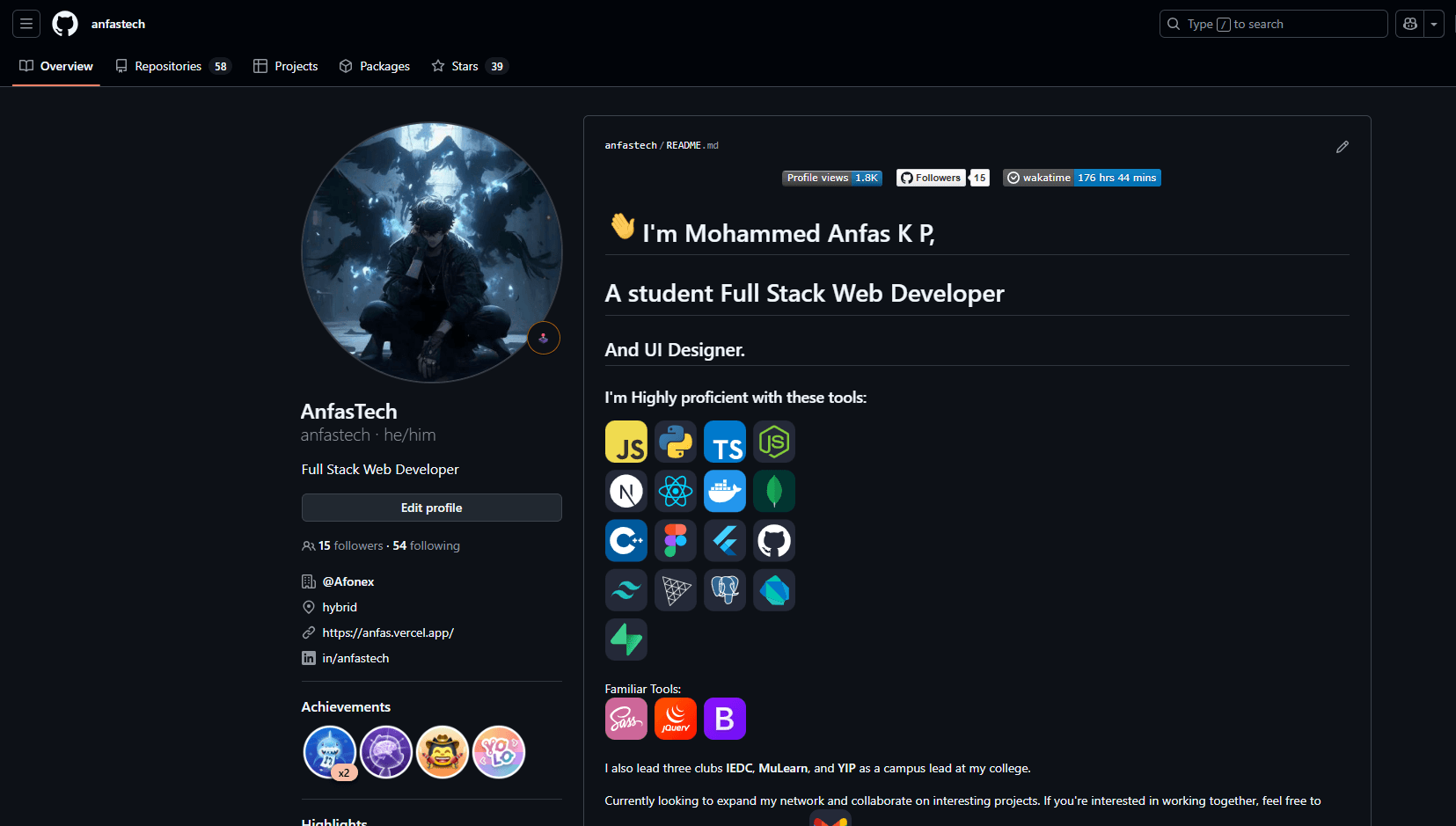The height and width of the screenshot is (826, 1456).
Task: Click the TypeScript tool icon
Action: tap(725, 442)
